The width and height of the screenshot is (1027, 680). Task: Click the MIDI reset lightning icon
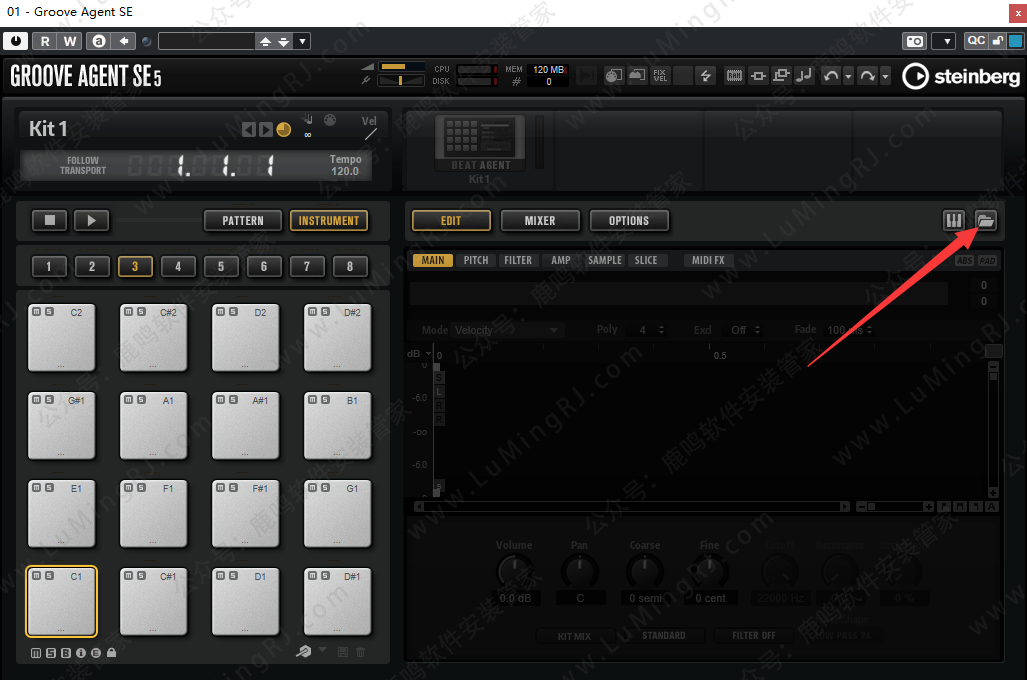tap(705, 76)
